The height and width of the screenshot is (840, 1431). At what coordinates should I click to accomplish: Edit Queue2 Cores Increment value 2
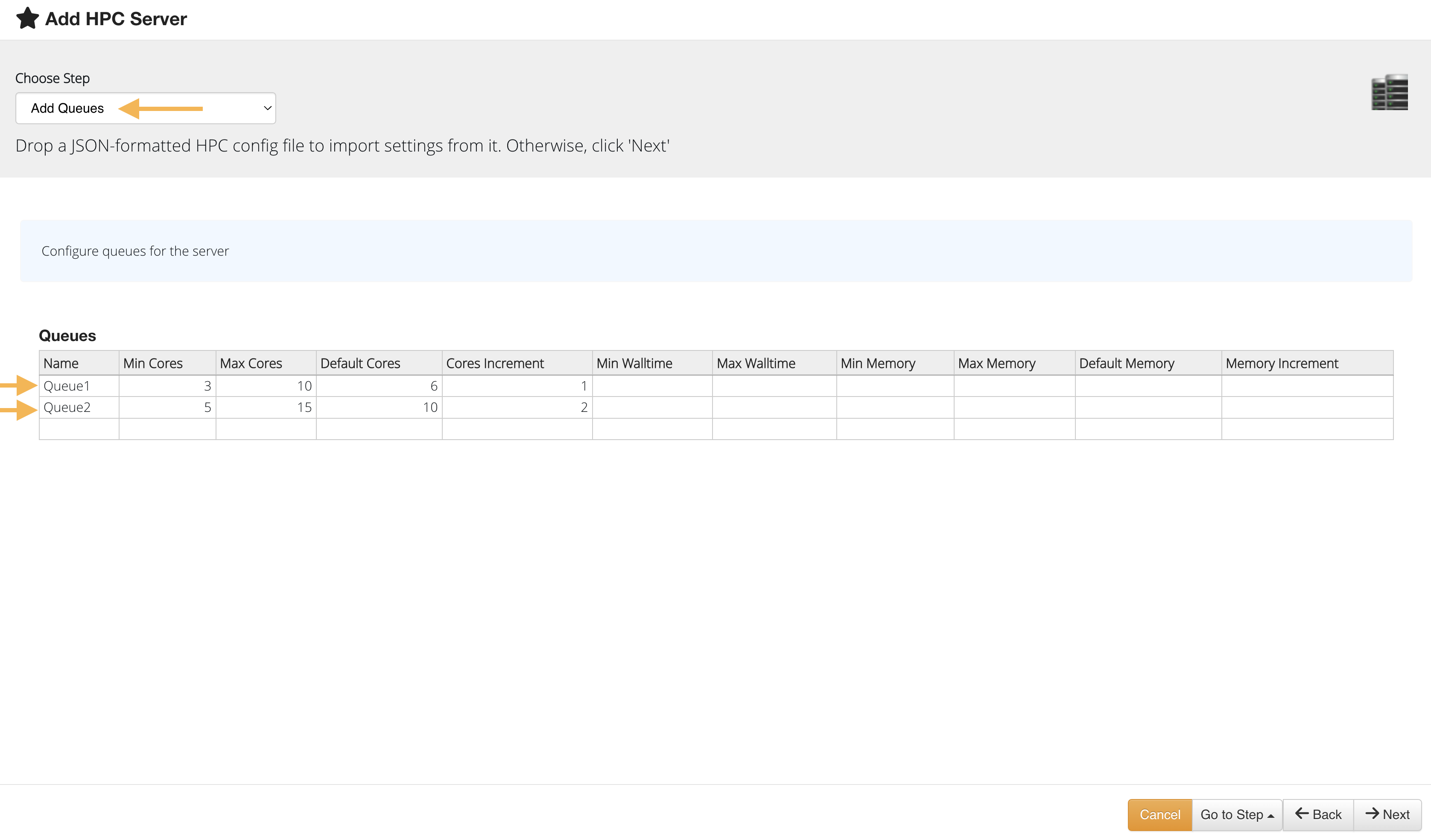click(x=517, y=408)
